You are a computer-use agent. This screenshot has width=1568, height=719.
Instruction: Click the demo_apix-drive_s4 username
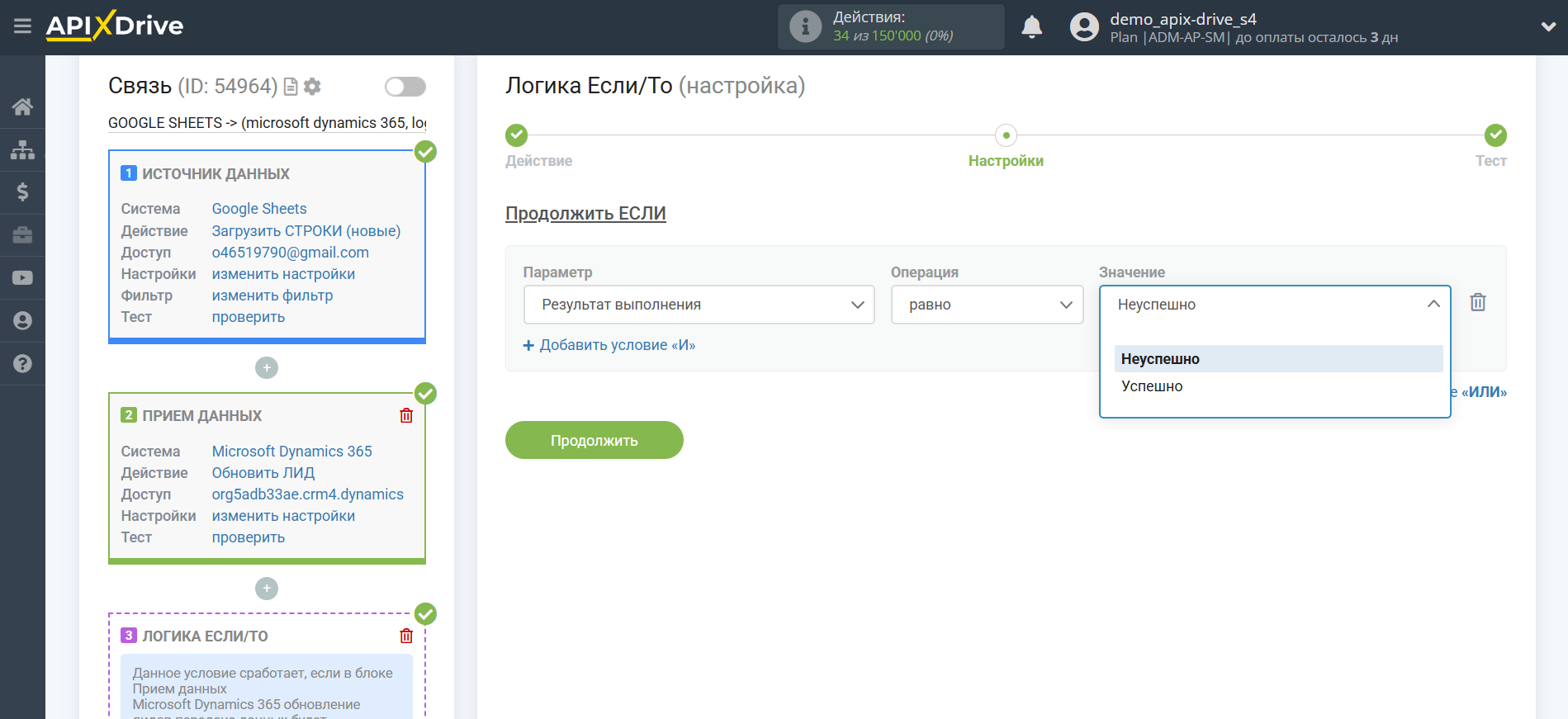click(1183, 19)
